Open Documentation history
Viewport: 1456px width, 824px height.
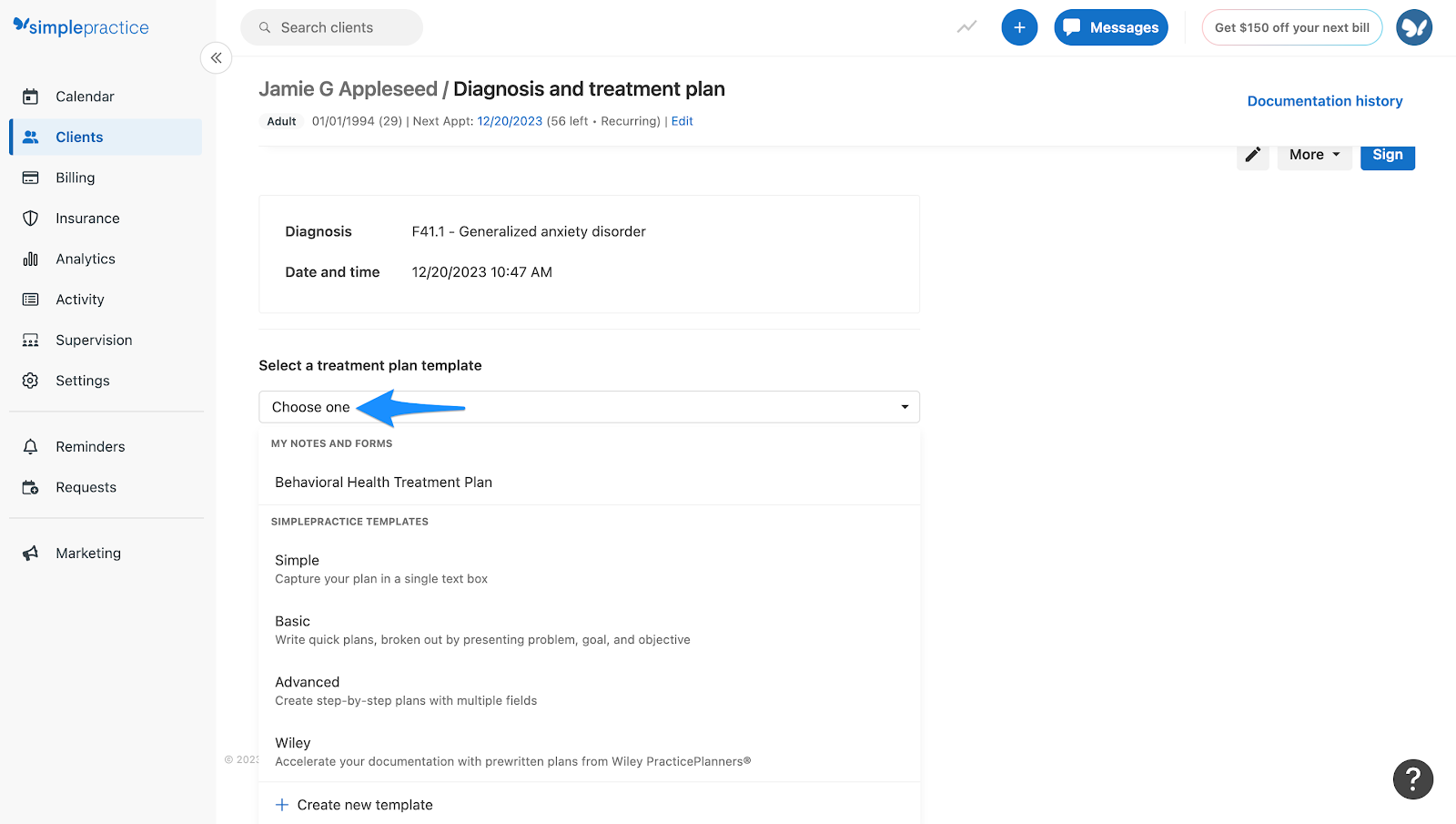point(1324,100)
